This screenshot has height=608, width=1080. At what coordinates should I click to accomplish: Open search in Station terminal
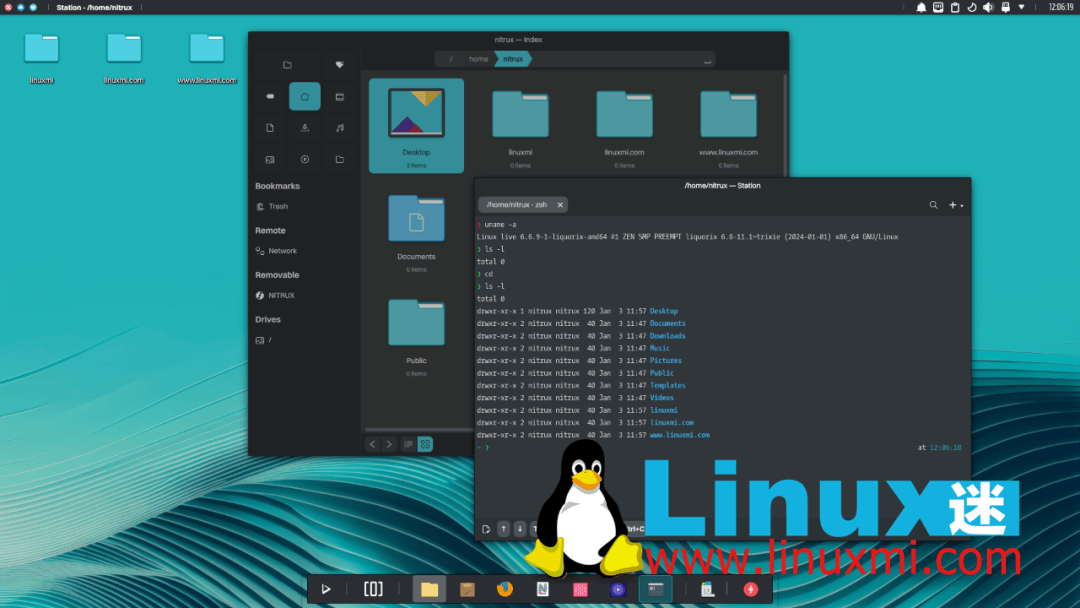point(933,205)
